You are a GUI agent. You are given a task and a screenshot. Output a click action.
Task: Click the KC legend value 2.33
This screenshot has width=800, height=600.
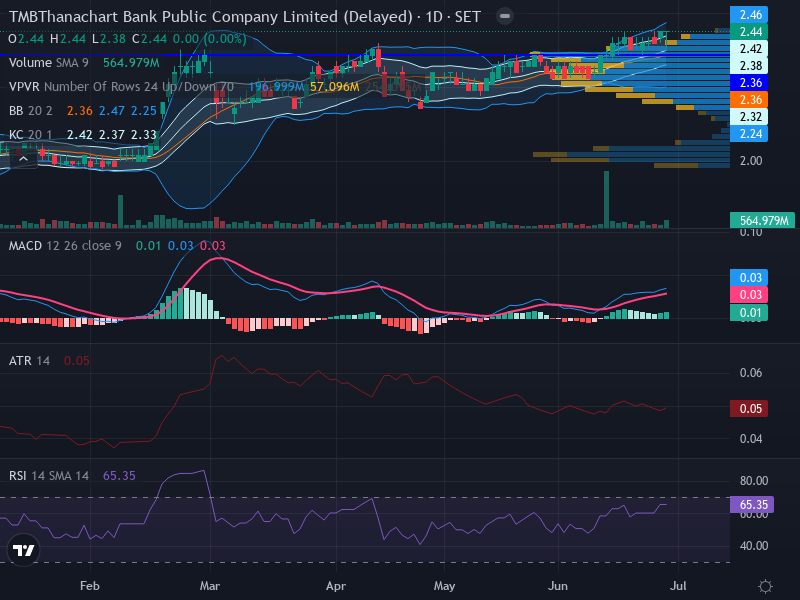tap(144, 135)
